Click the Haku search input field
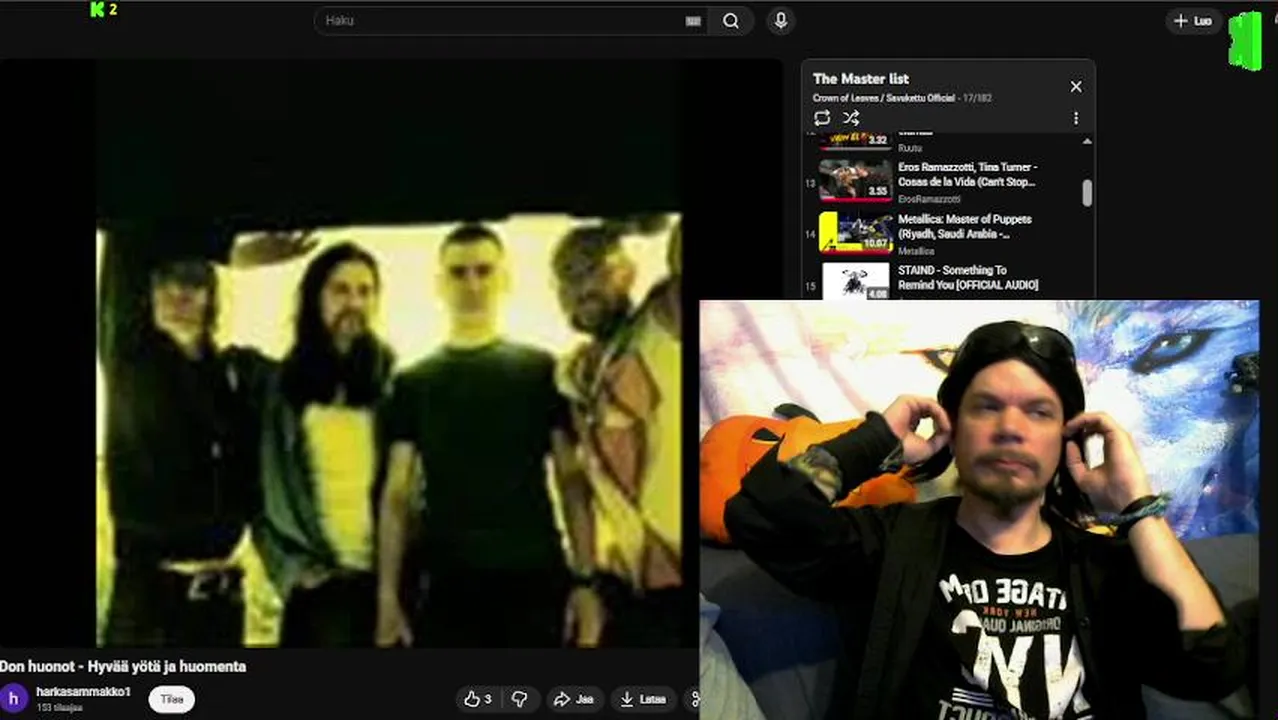 point(511,21)
